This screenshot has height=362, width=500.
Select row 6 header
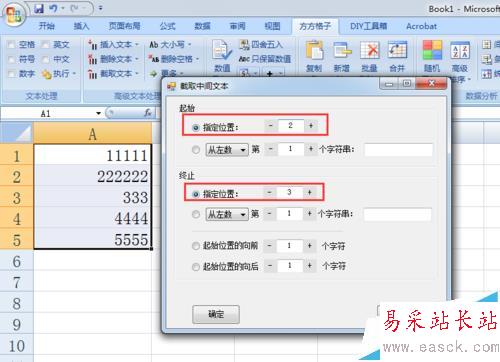pyautogui.click(x=17, y=261)
